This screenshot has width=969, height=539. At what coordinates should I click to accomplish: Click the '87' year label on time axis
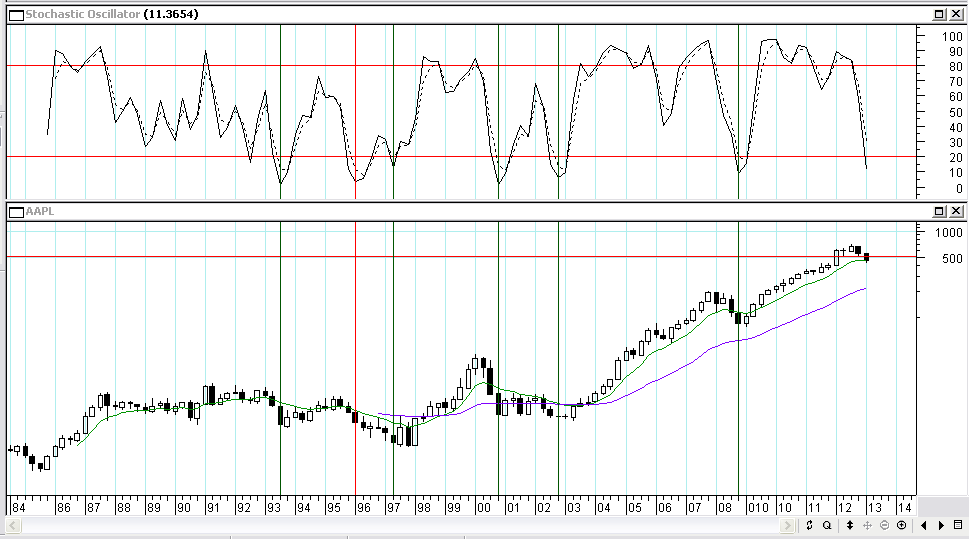click(93, 508)
